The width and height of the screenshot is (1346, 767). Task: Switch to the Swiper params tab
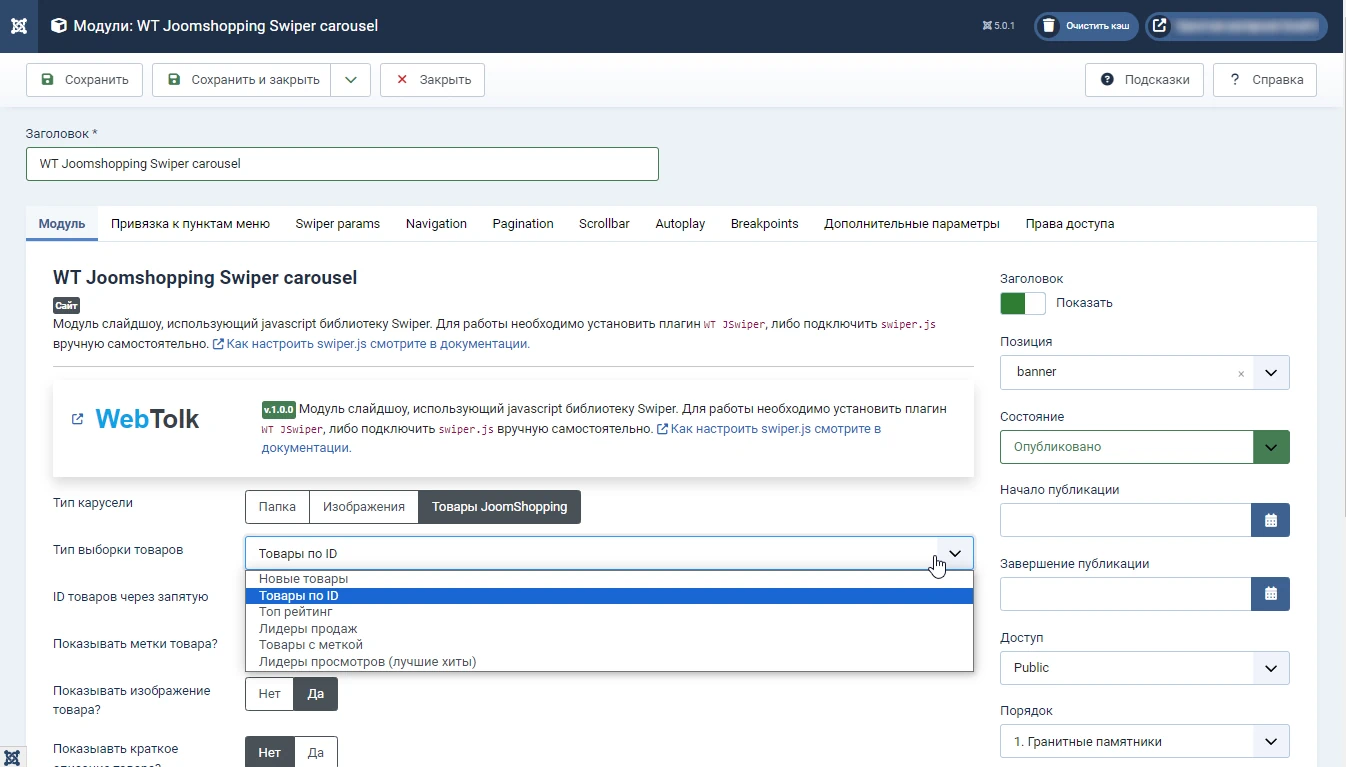337,224
